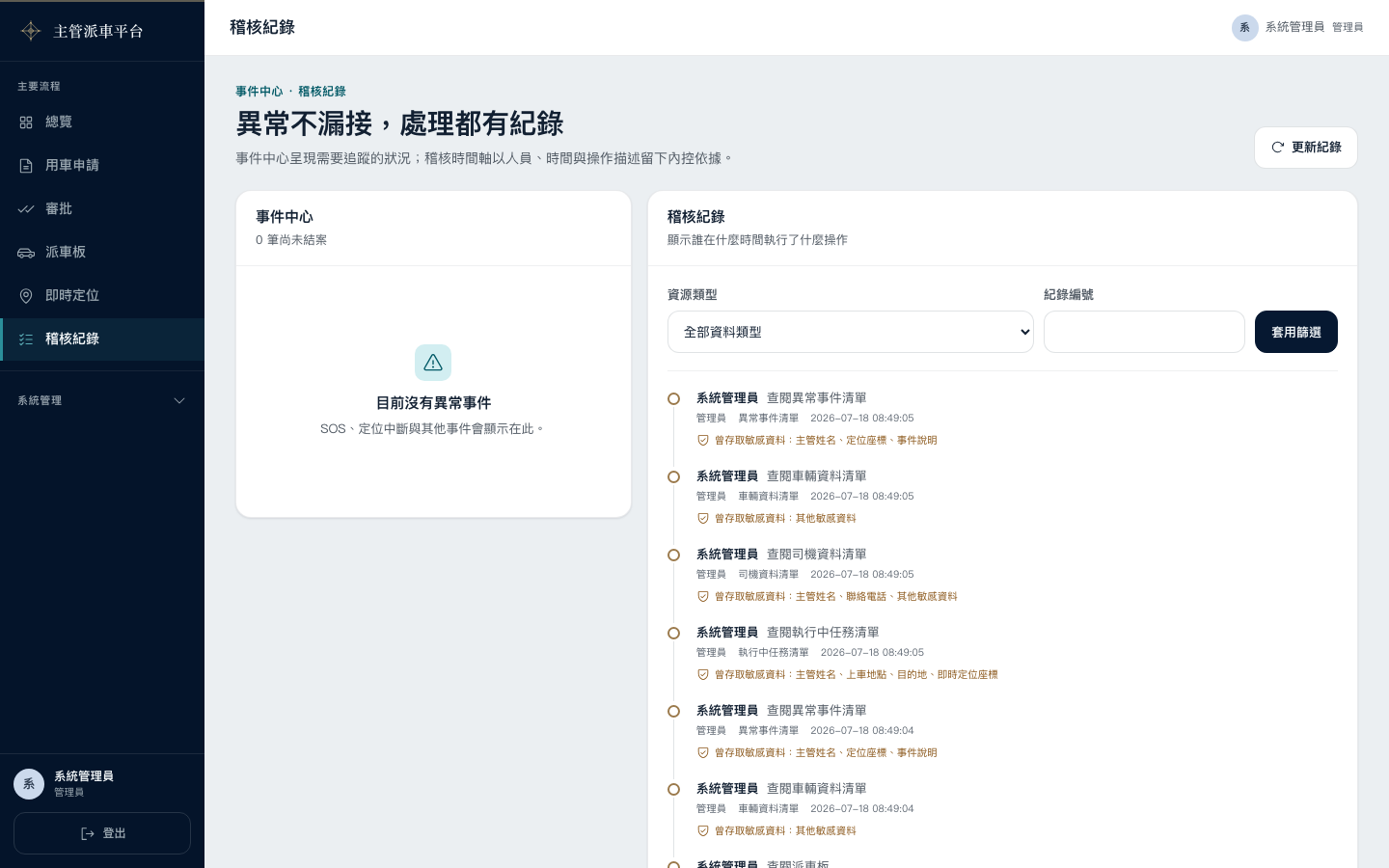Click the 稽核紀錄 breadcrumb link
This screenshot has height=868, width=1389.
click(322, 92)
